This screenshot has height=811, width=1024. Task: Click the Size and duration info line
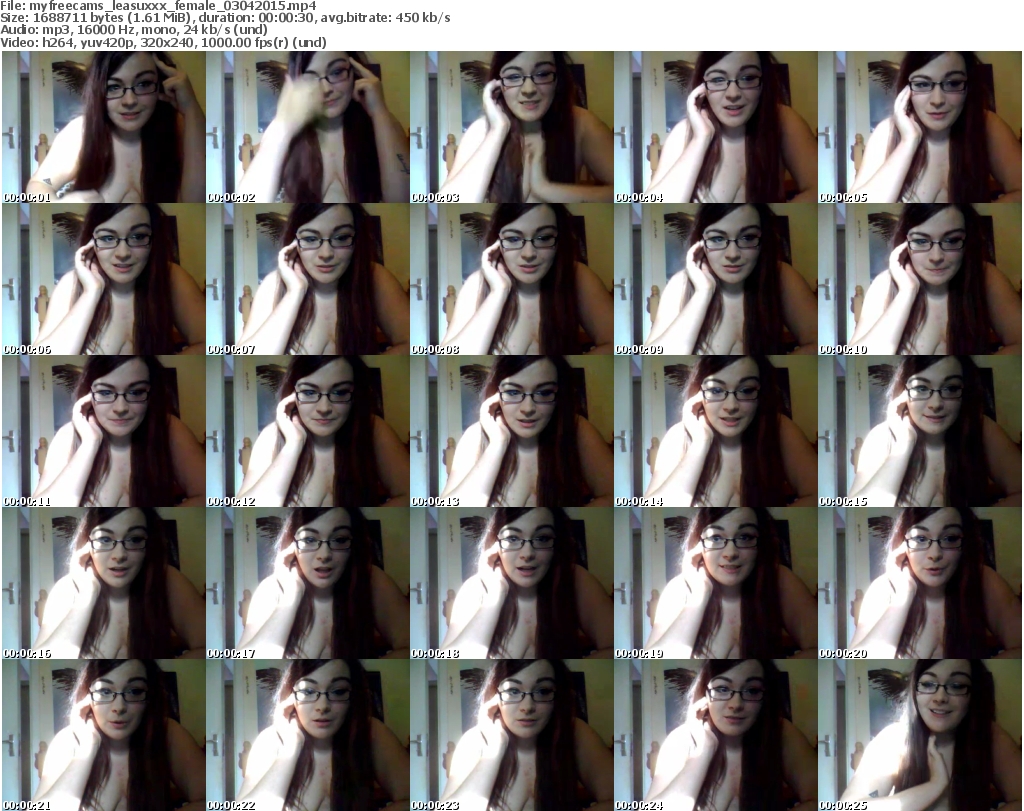tap(225, 18)
